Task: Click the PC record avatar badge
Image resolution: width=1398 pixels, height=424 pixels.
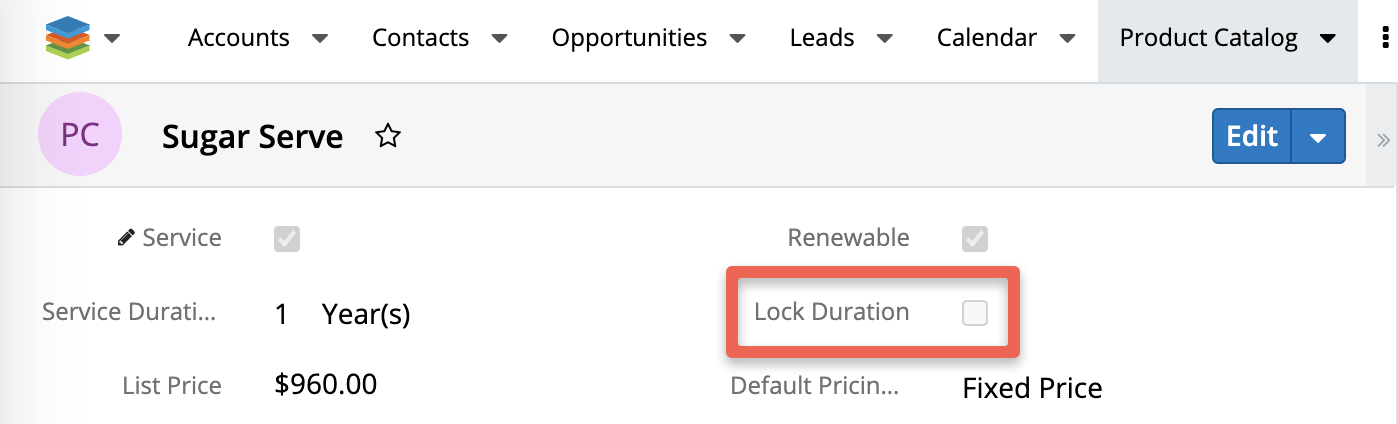Action: tap(80, 135)
